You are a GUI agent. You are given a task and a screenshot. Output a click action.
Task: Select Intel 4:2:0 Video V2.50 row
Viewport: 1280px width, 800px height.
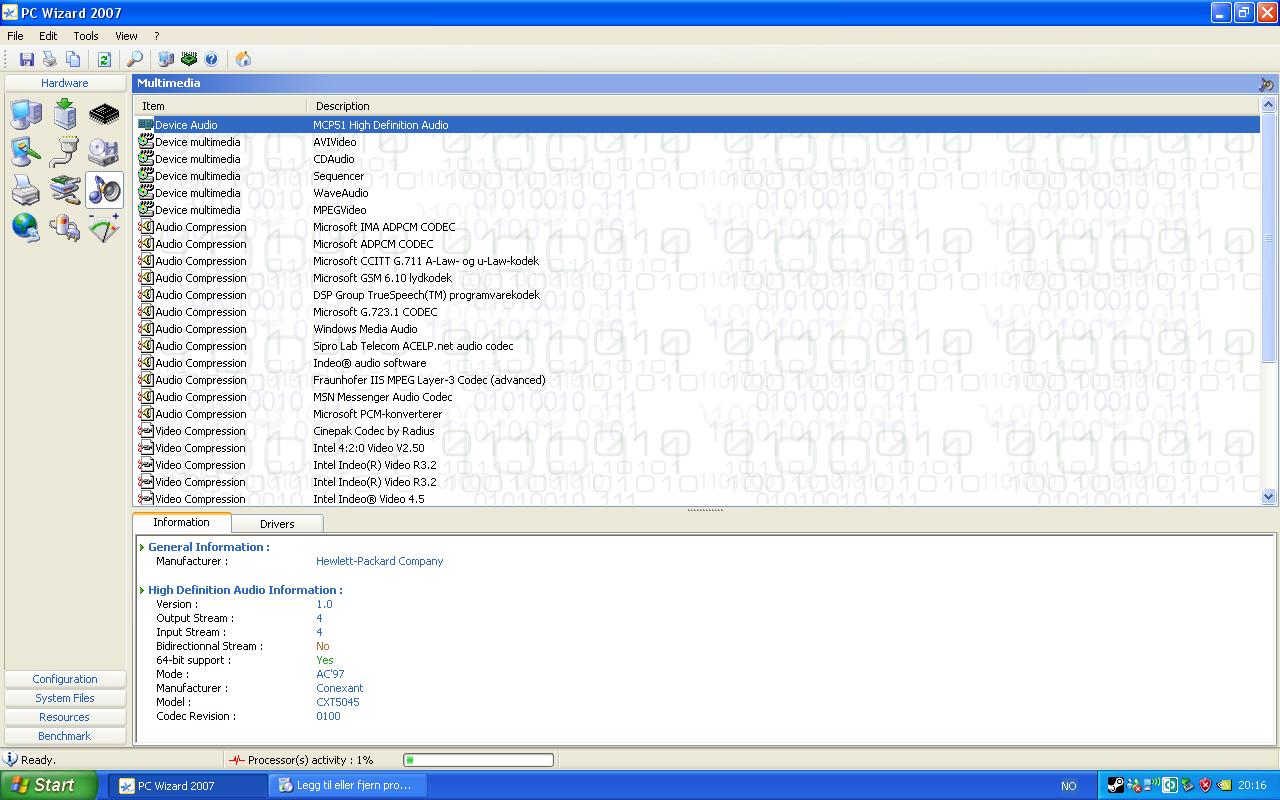697,448
